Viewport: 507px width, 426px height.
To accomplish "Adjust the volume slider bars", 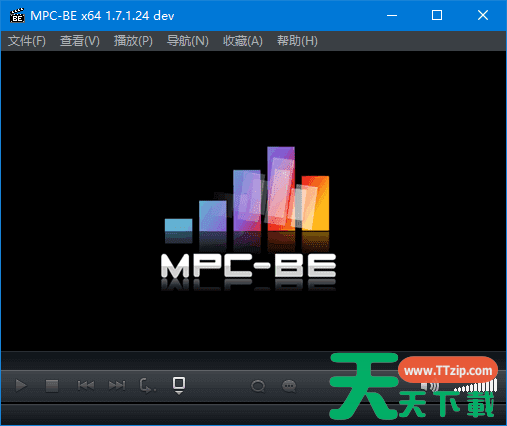I will [x=476, y=385].
